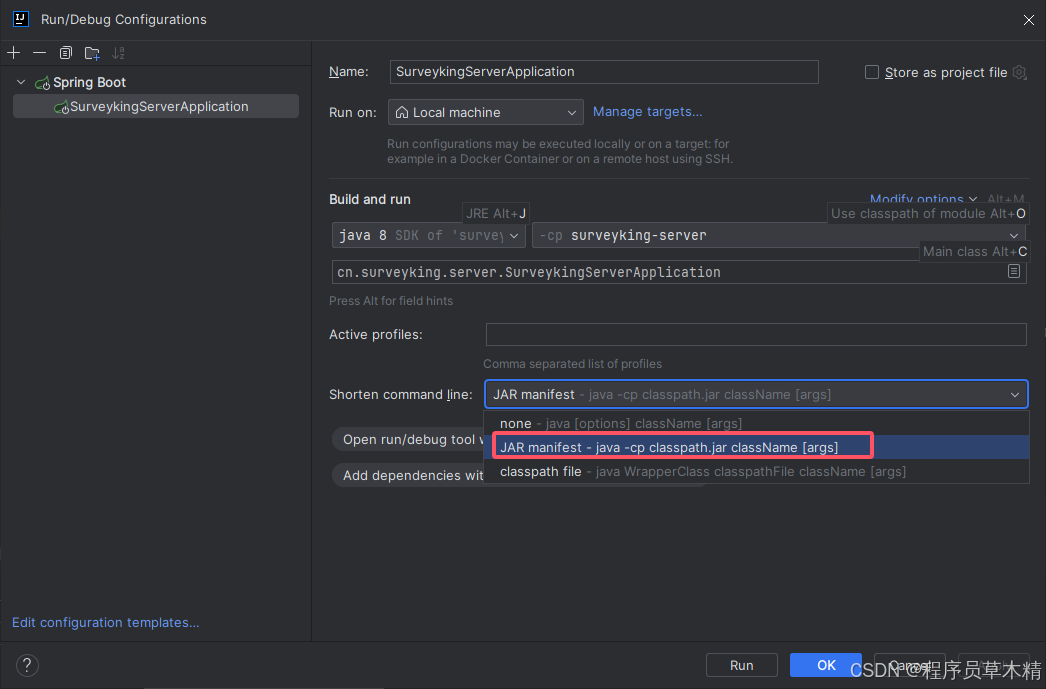Sort configurations alphabetically

[x=118, y=52]
